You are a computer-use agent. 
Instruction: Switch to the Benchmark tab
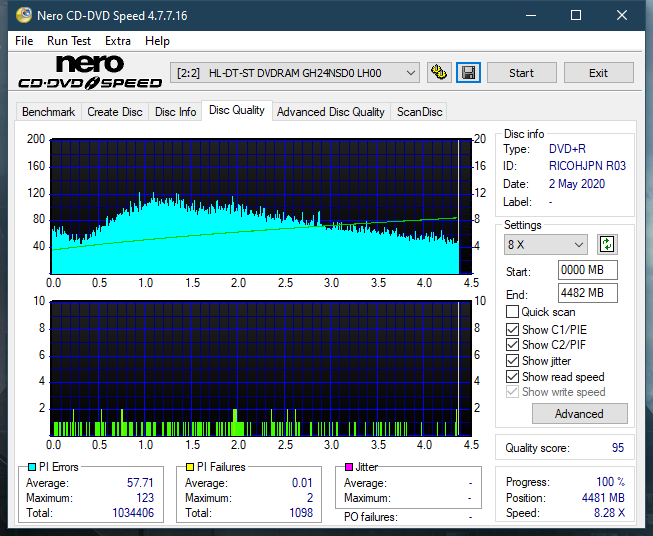[49, 112]
